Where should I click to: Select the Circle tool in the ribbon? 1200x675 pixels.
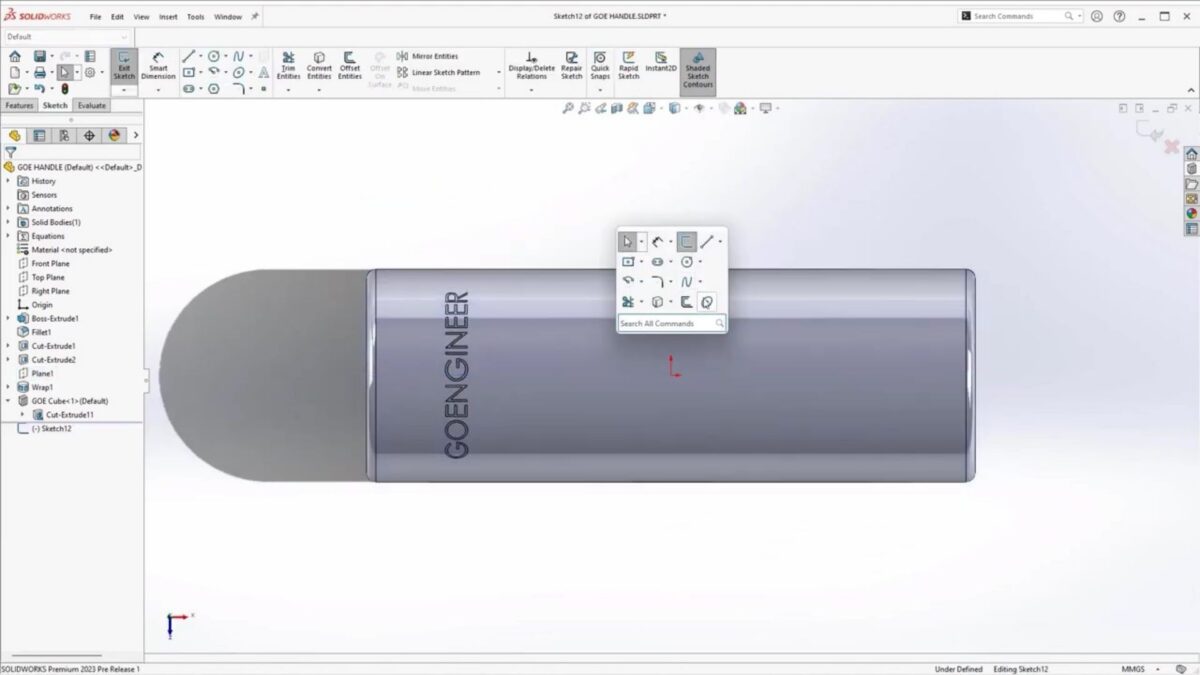click(x=213, y=56)
